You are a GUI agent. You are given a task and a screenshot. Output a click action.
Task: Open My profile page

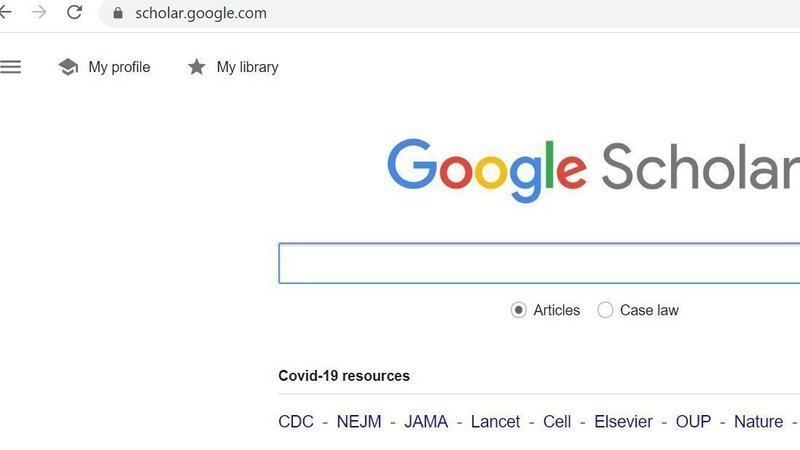tap(119, 67)
